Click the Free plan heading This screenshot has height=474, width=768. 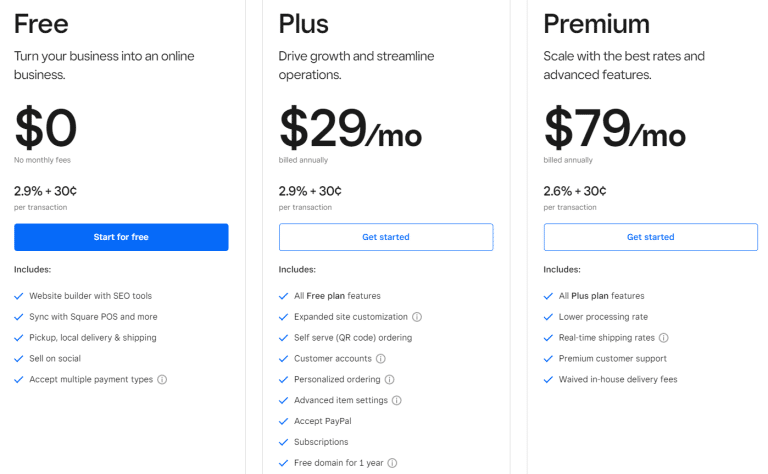[x=41, y=24]
